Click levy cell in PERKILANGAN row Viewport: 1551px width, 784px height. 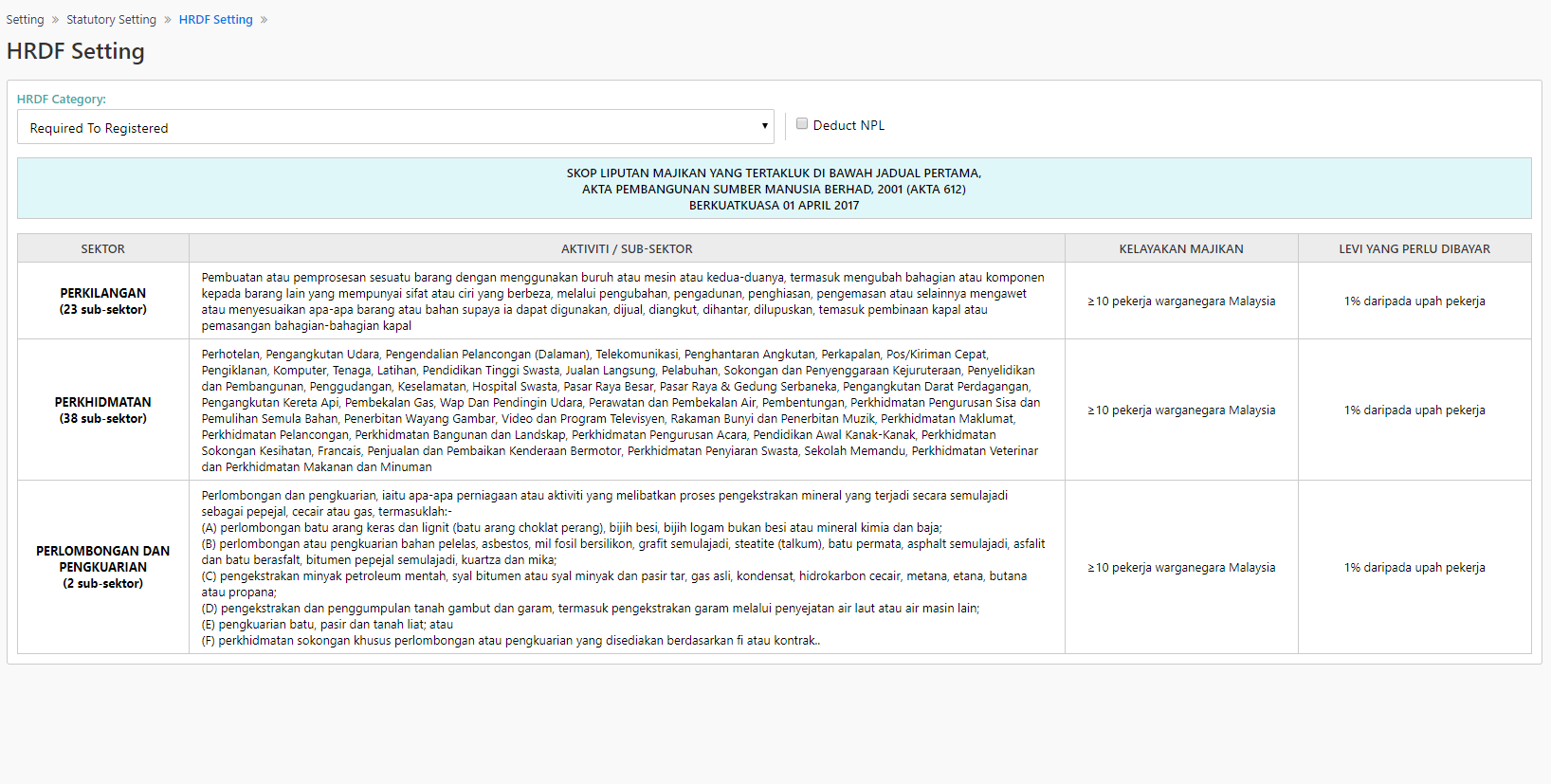point(1414,301)
